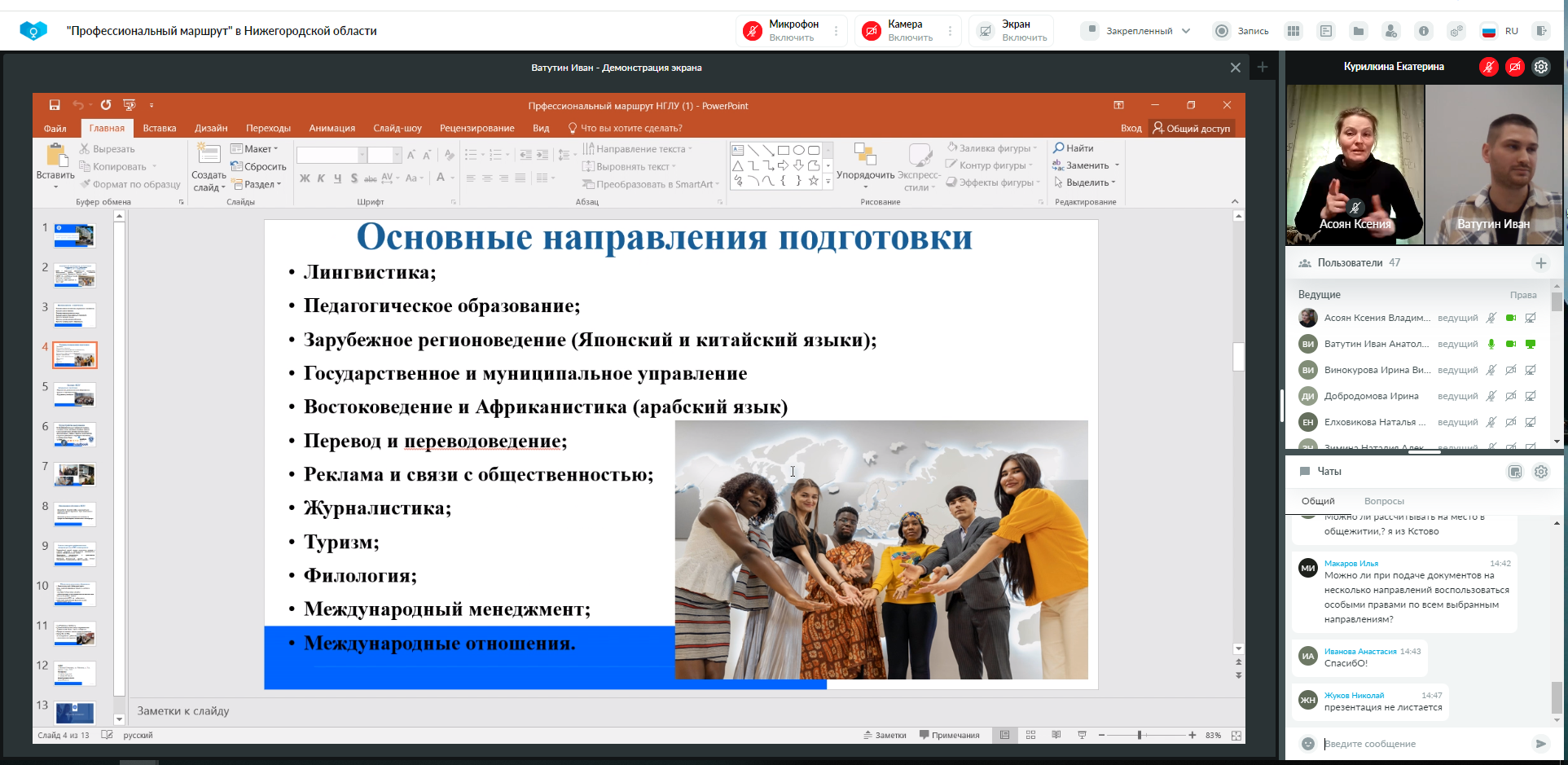Viewport: 1568px width, 765px height.
Task: Open the chat settings gear icon
Action: 1541,472
